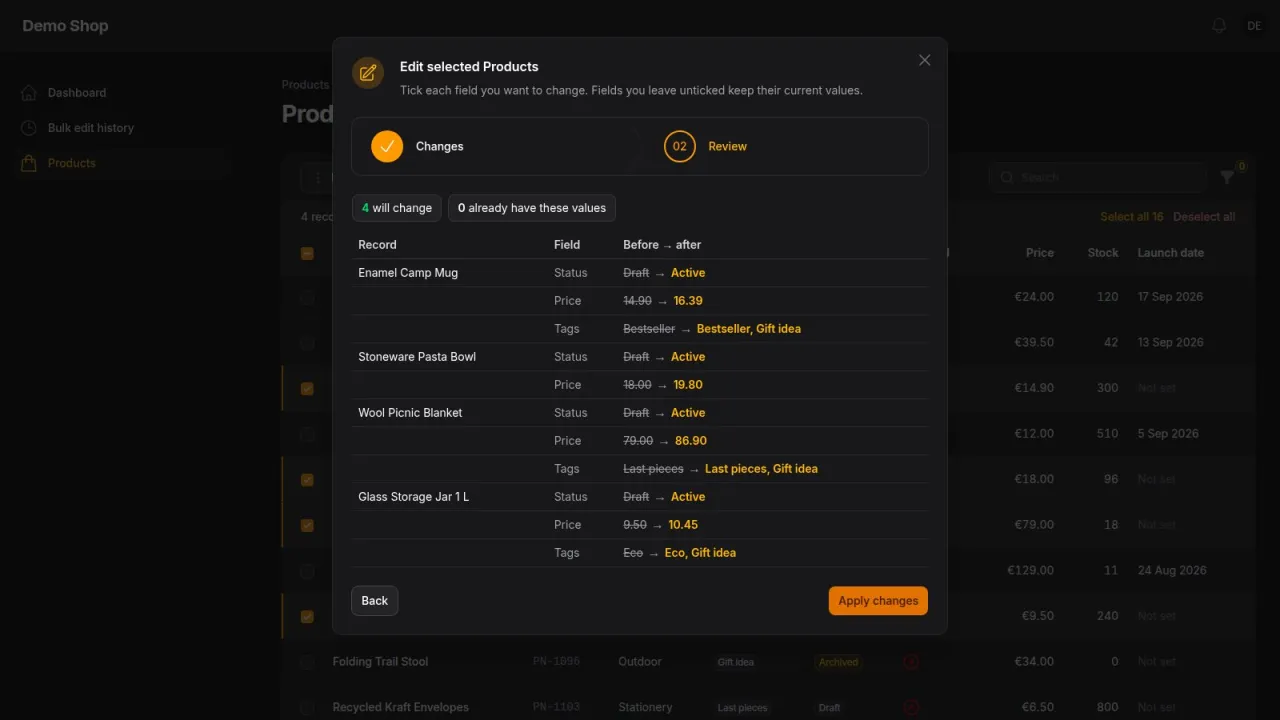1280x720 pixels.
Task: Open the table filter funnel icon
Action: [x=1228, y=177]
